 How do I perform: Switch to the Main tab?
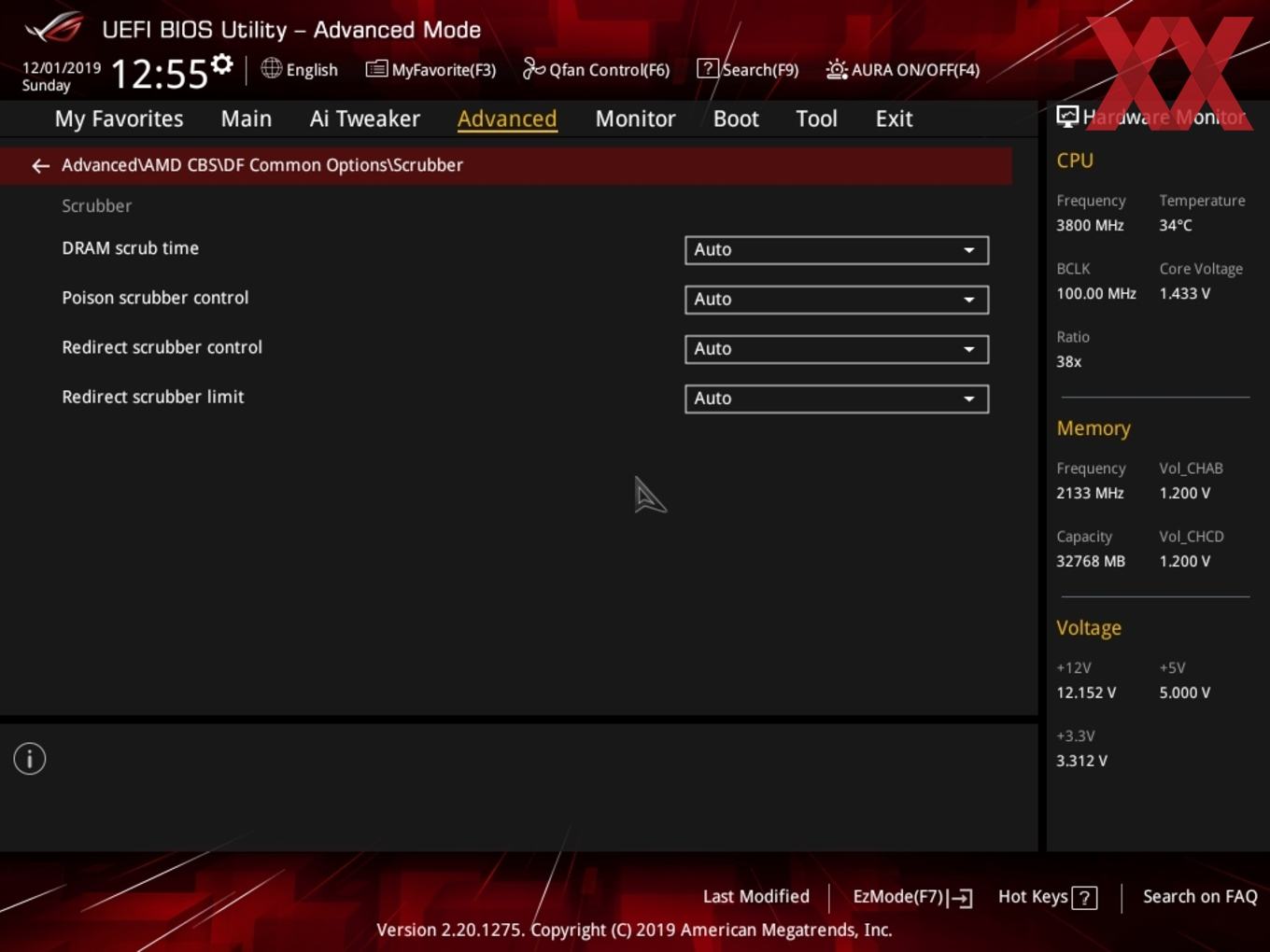pos(247,119)
